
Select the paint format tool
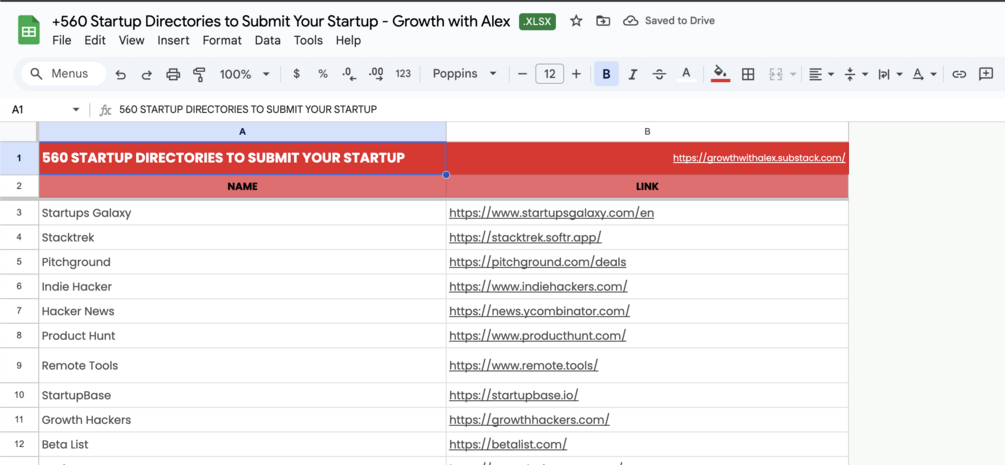click(x=199, y=74)
